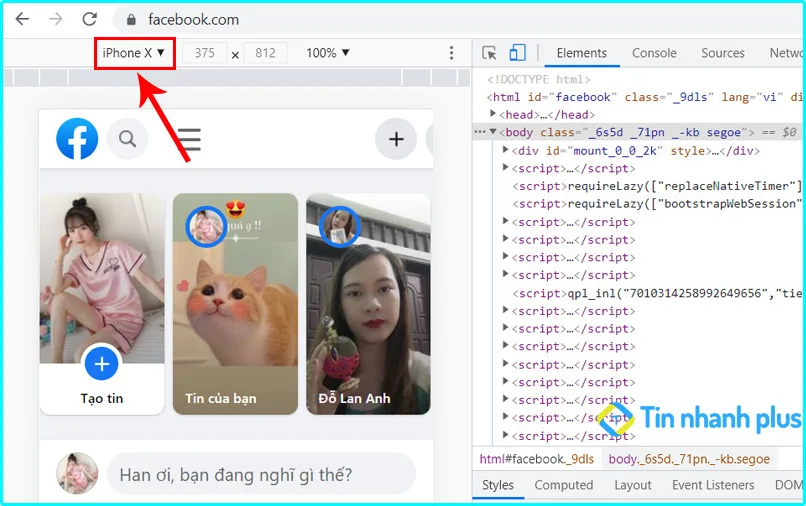Click the Facebook logo icon
Screen dimensions: 806x506
click(77, 139)
